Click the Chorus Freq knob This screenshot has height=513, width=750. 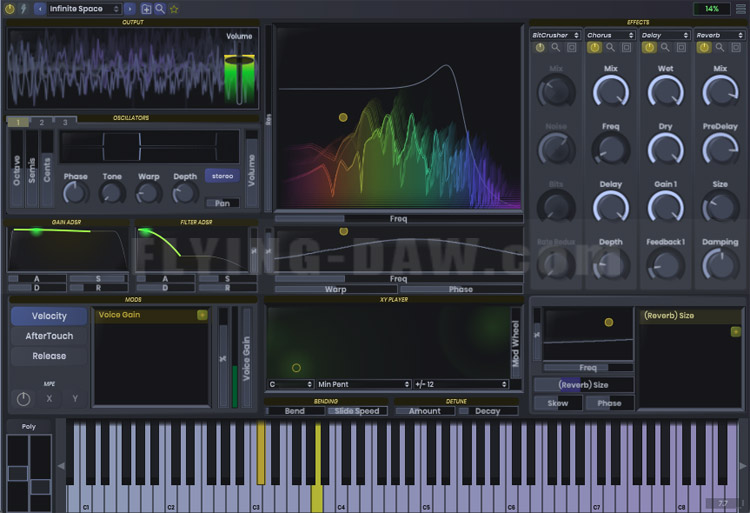pos(611,150)
